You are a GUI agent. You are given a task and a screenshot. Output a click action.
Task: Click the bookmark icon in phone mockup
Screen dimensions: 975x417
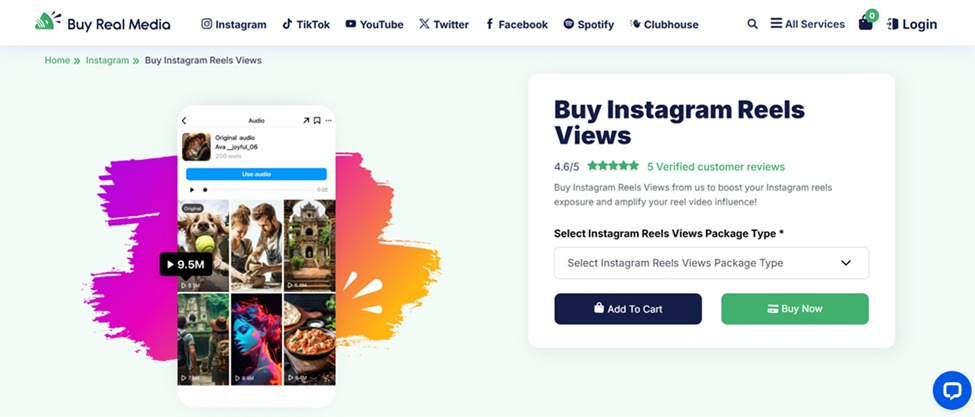tap(317, 121)
